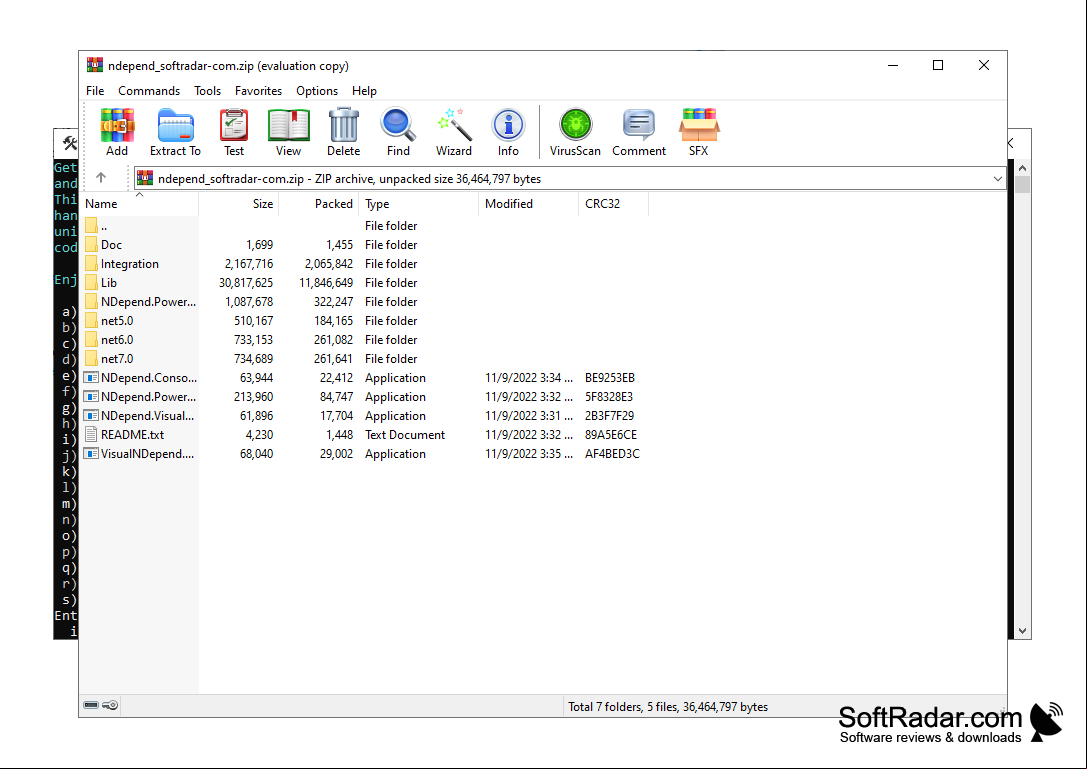Click the NDepend.Power... folder name

tap(148, 302)
